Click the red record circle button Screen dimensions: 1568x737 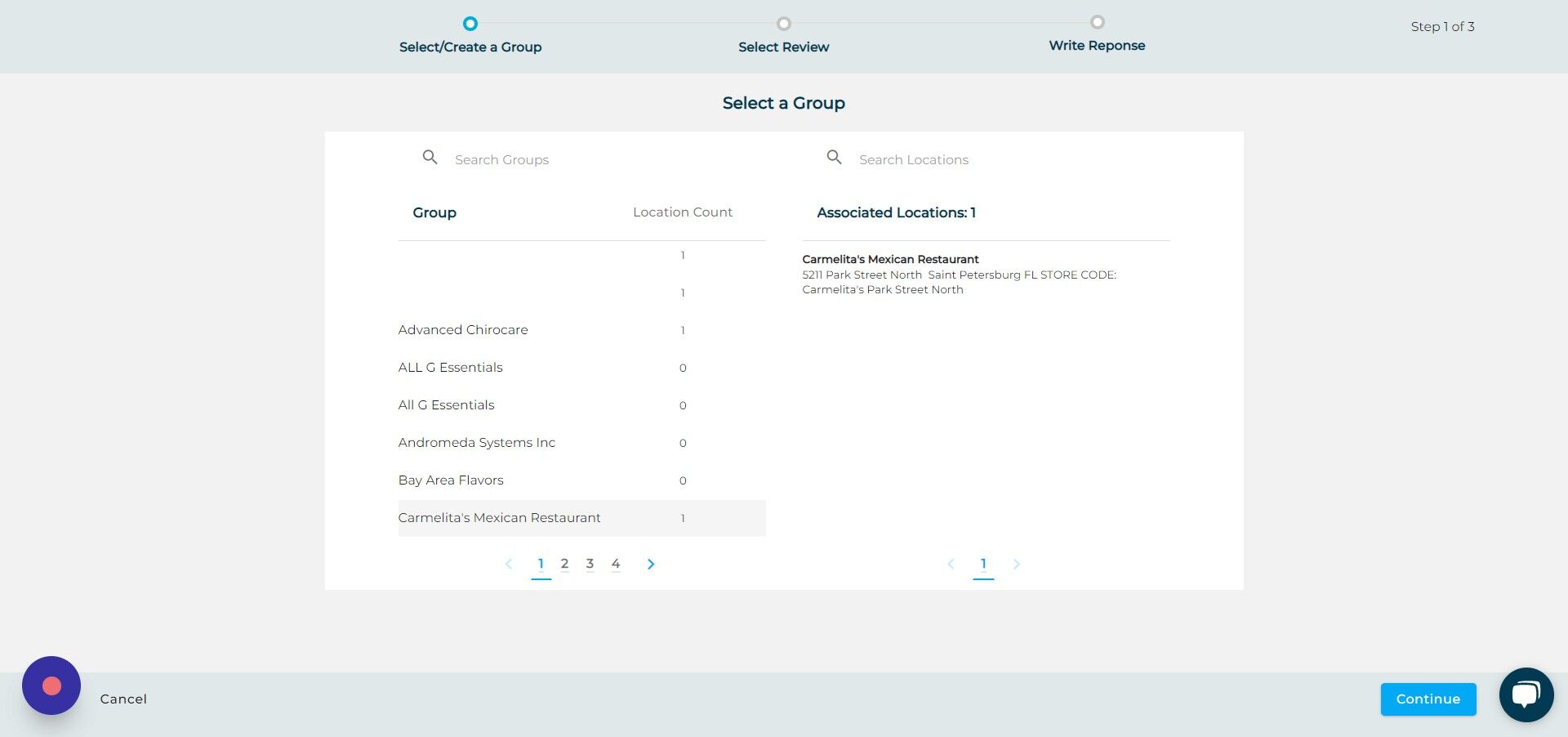51,686
